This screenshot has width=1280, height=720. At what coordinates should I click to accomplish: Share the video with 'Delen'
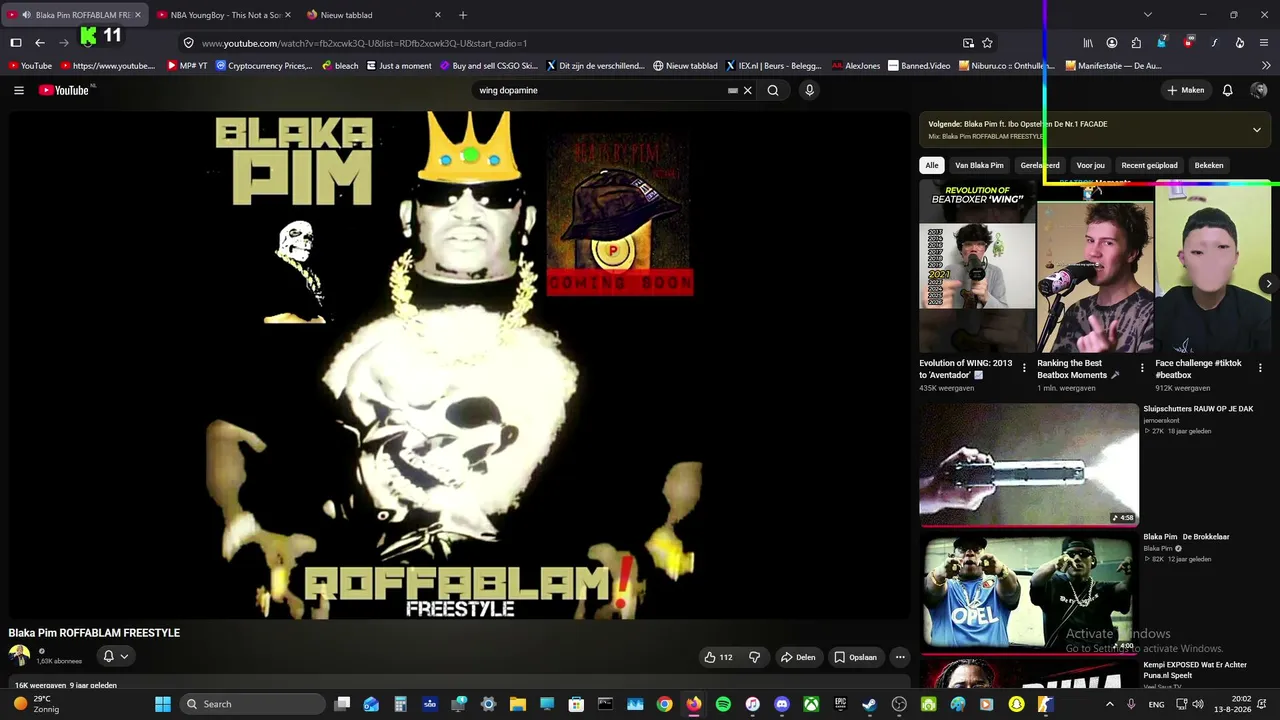pyautogui.click(x=798, y=657)
